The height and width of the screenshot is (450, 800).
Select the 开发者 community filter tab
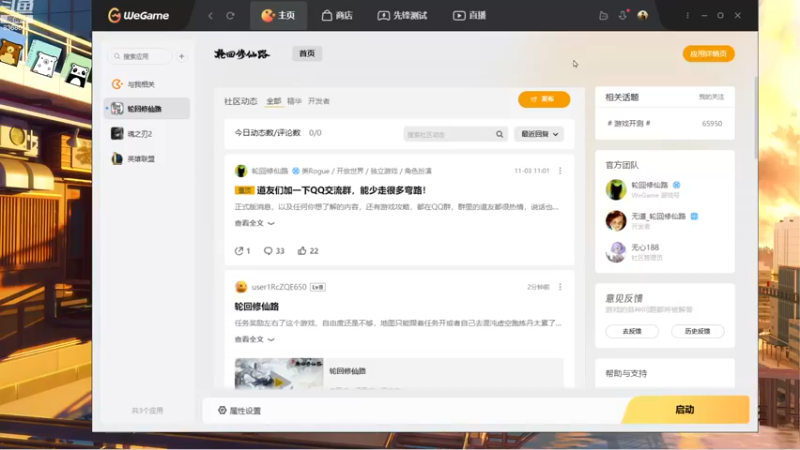(319, 101)
